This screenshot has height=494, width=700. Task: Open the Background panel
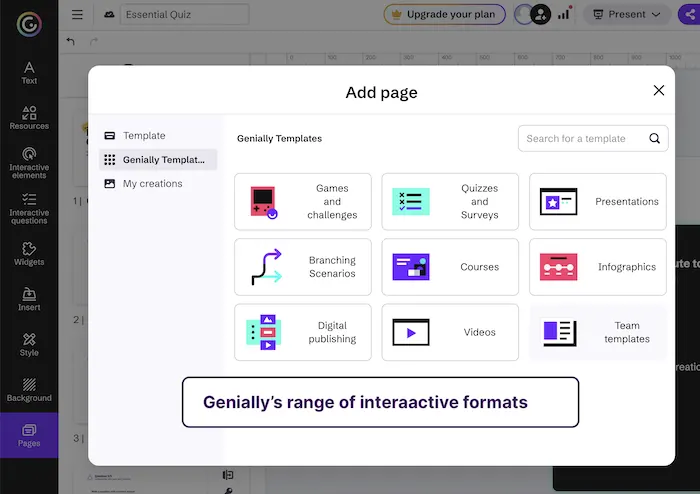[x=29, y=390]
